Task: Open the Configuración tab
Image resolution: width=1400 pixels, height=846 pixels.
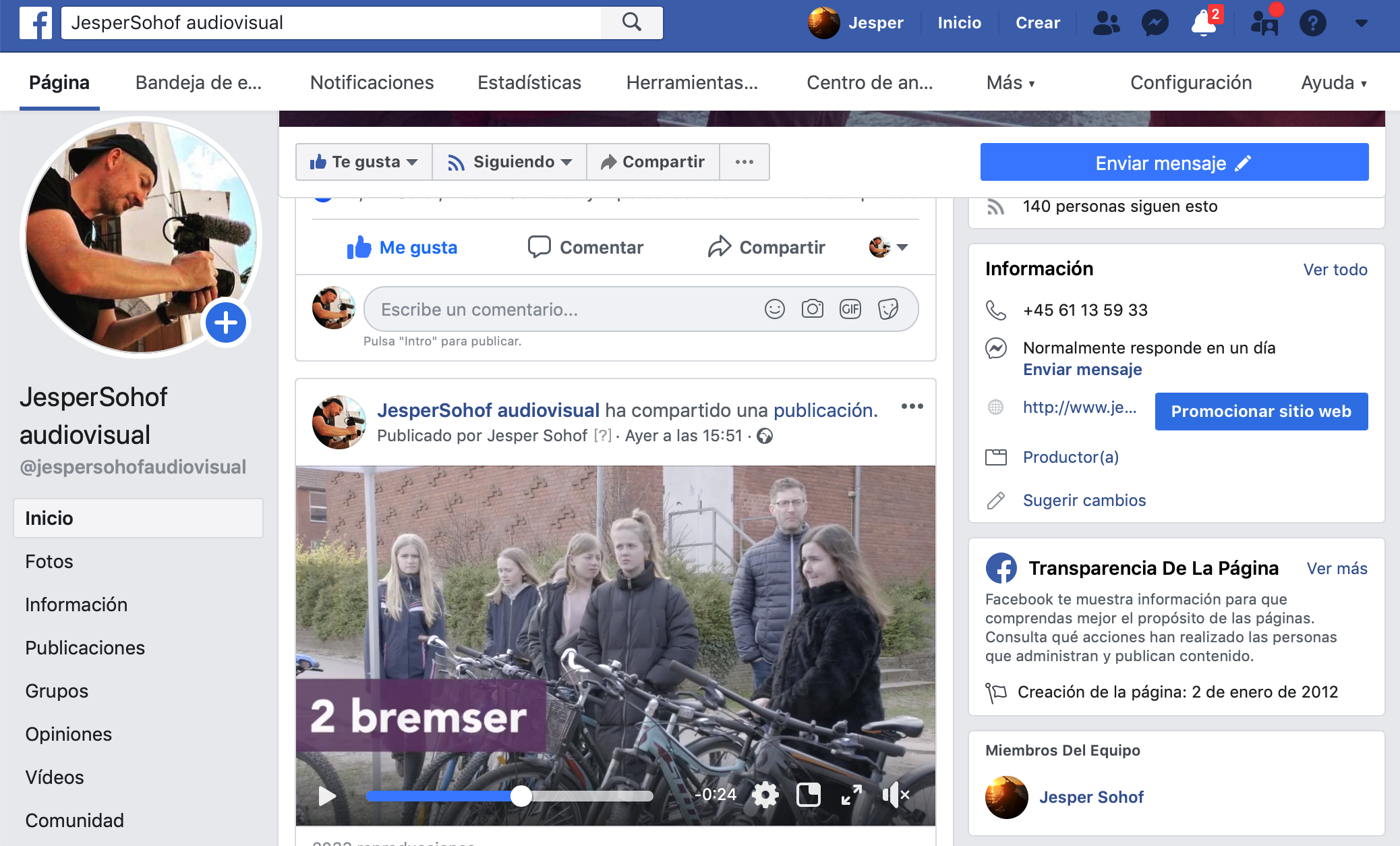Action: 1191,82
